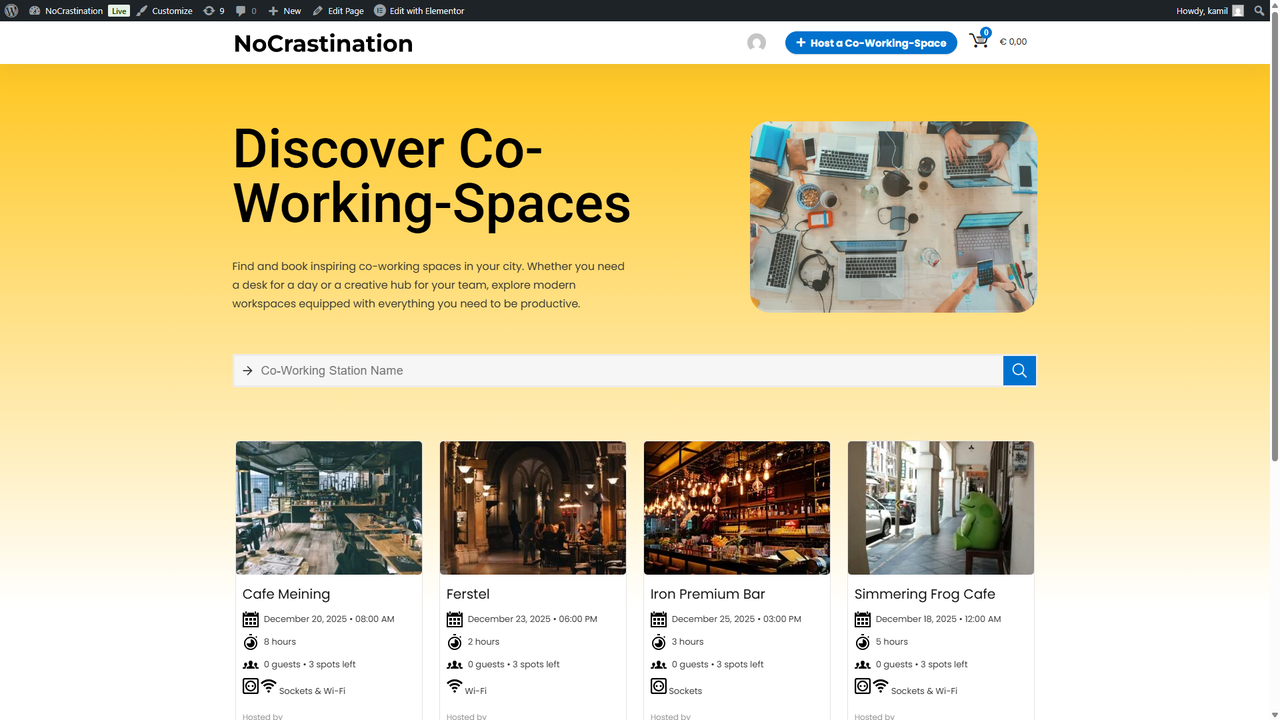The height and width of the screenshot is (720, 1280).
Task: Click the blue search submit button
Action: pos(1019,370)
